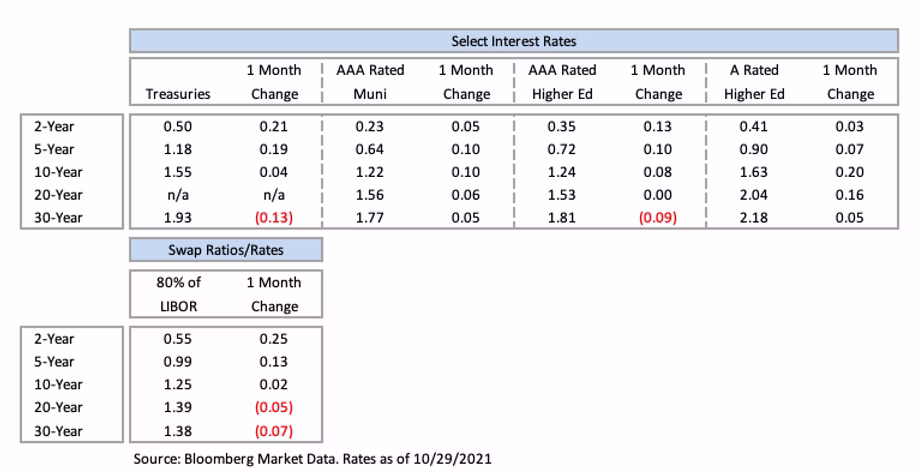Click Treasuries 30-Year value 1.93

click(x=178, y=218)
